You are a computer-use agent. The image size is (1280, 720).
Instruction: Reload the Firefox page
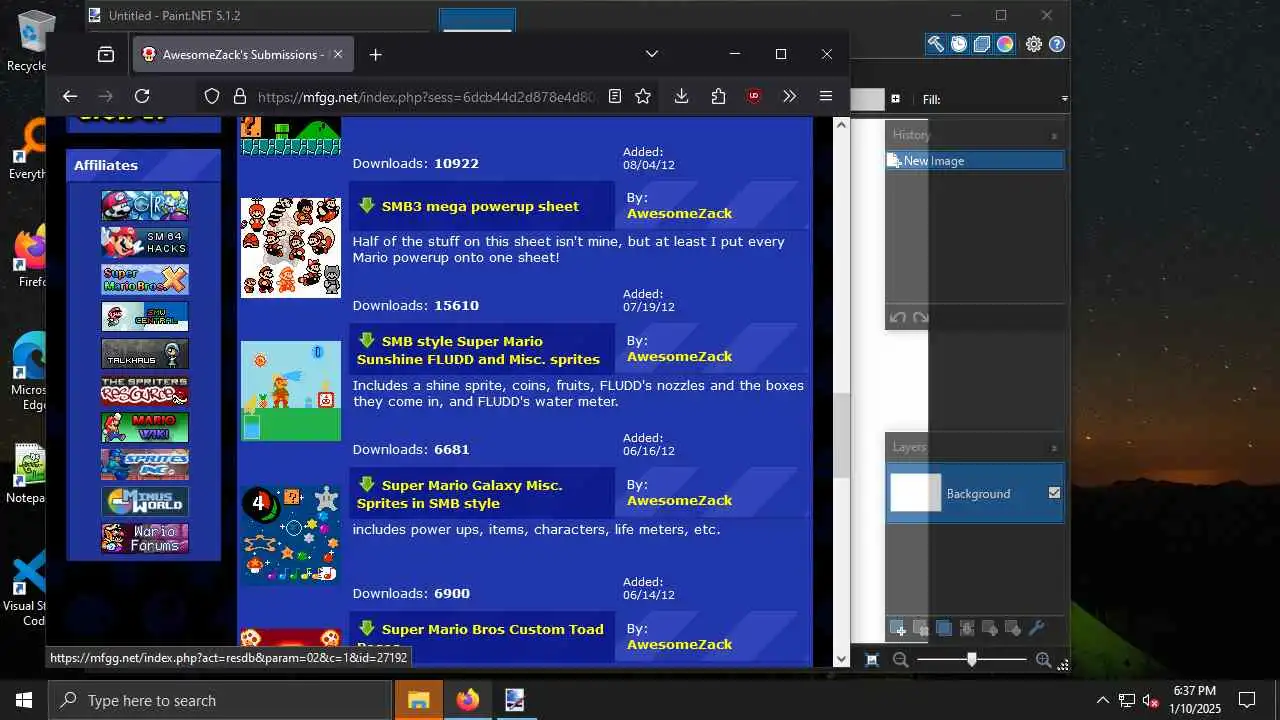click(142, 96)
